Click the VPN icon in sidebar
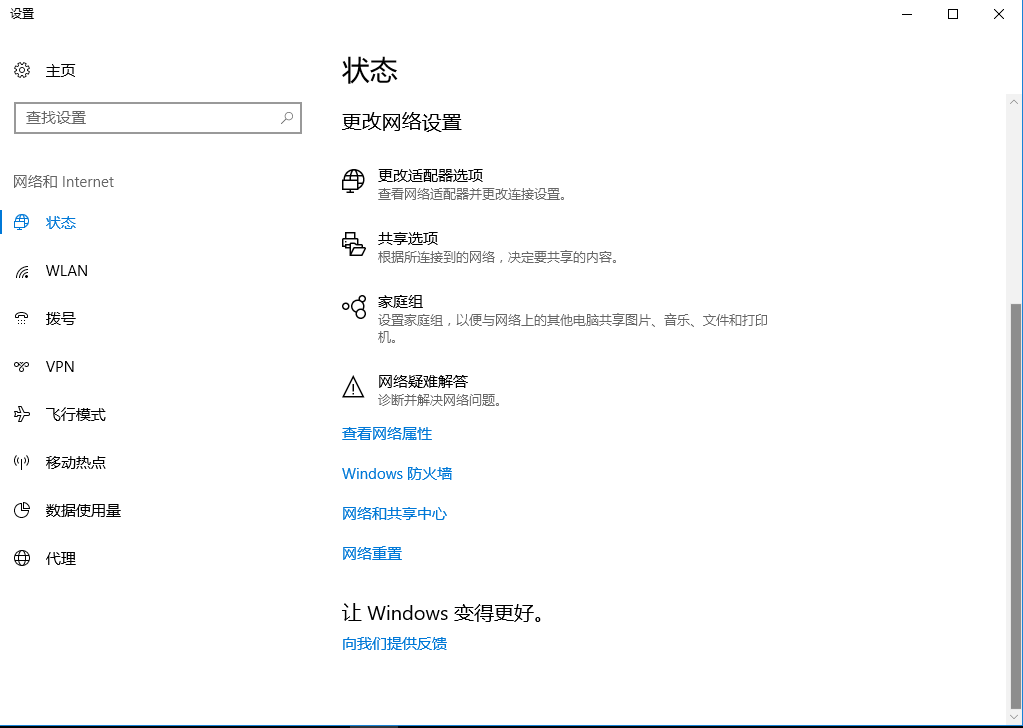 click(22, 367)
